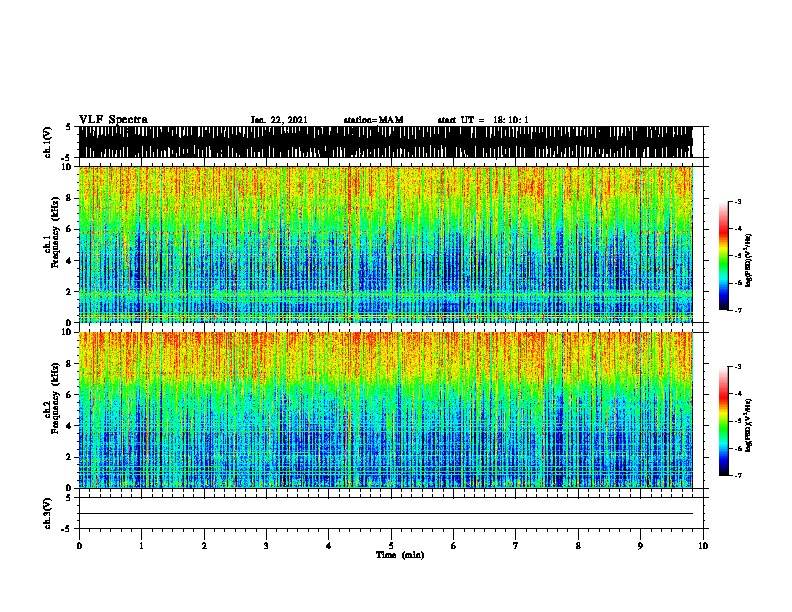
Task: Click the '10' label ending the time axis
Action: pyautogui.click(x=703, y=546)
